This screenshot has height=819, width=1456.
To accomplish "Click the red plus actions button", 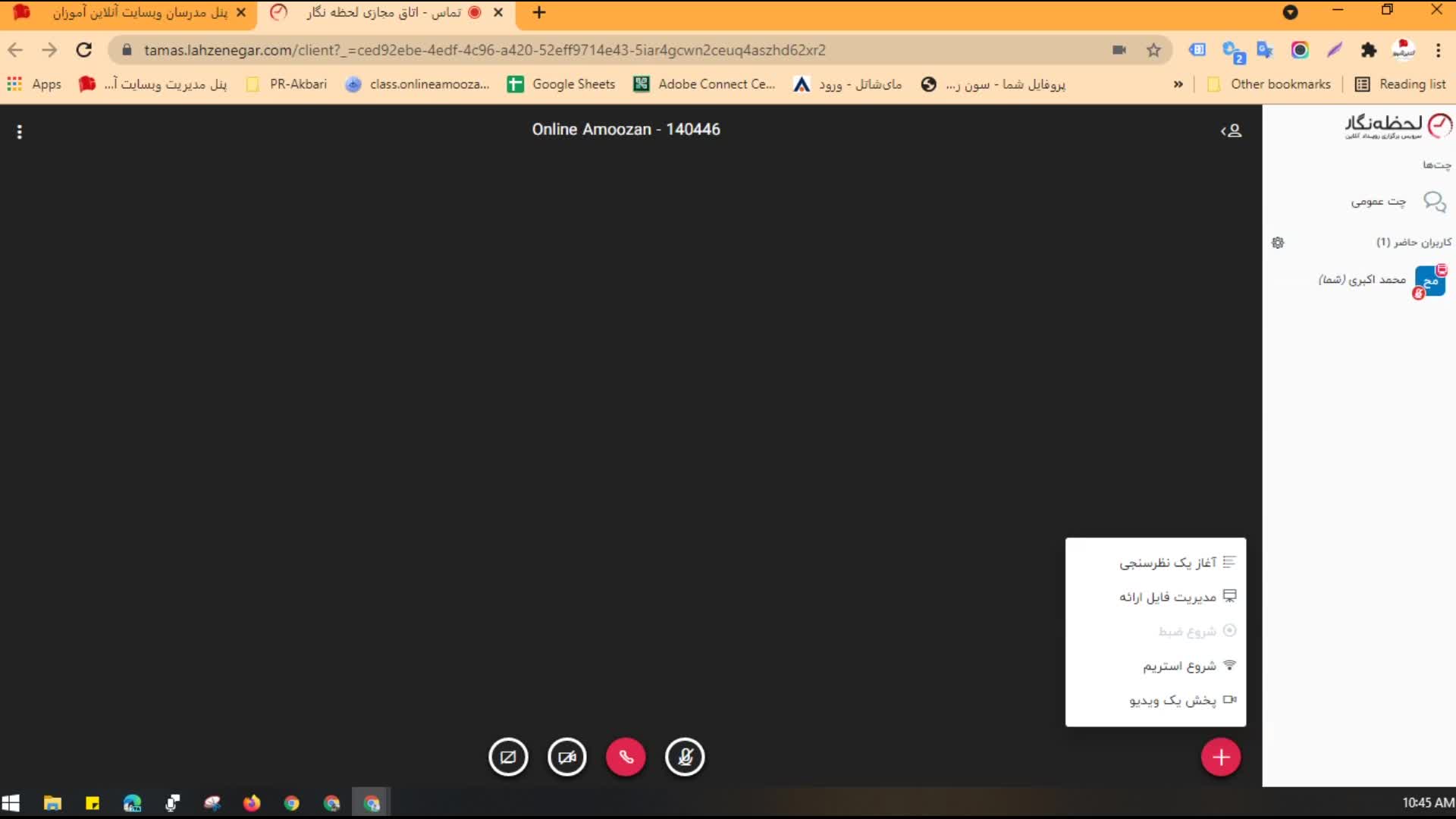I will [x=1220, y=757].
